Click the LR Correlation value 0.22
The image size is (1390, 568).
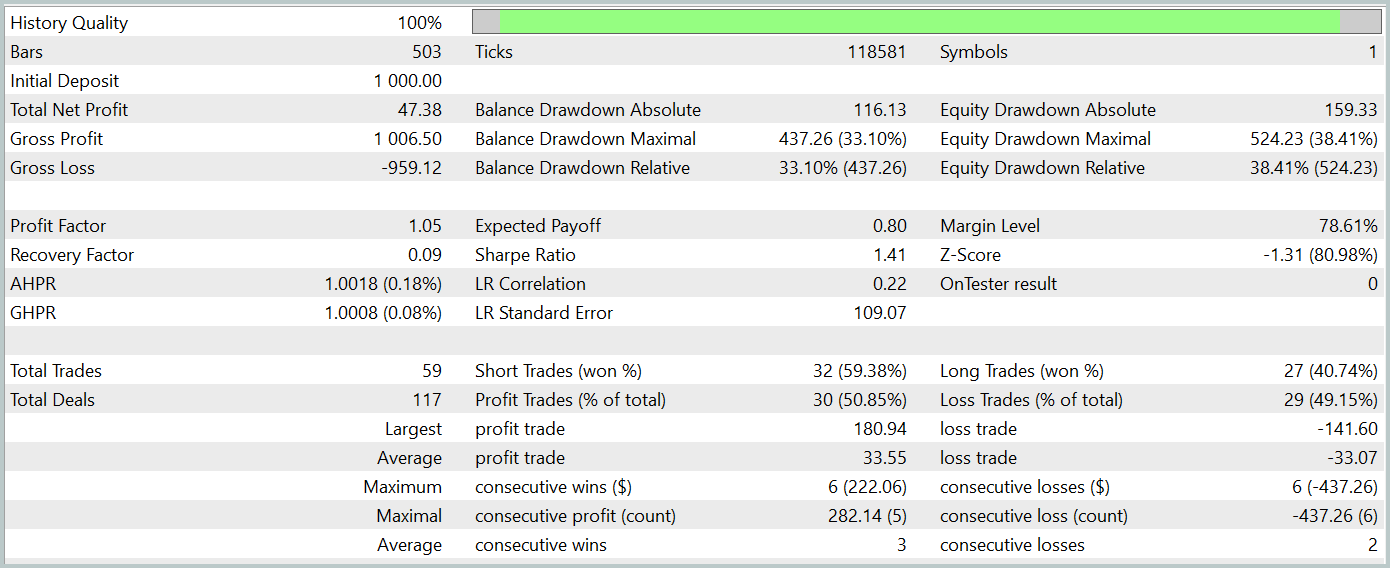click(x=890, y=284)
